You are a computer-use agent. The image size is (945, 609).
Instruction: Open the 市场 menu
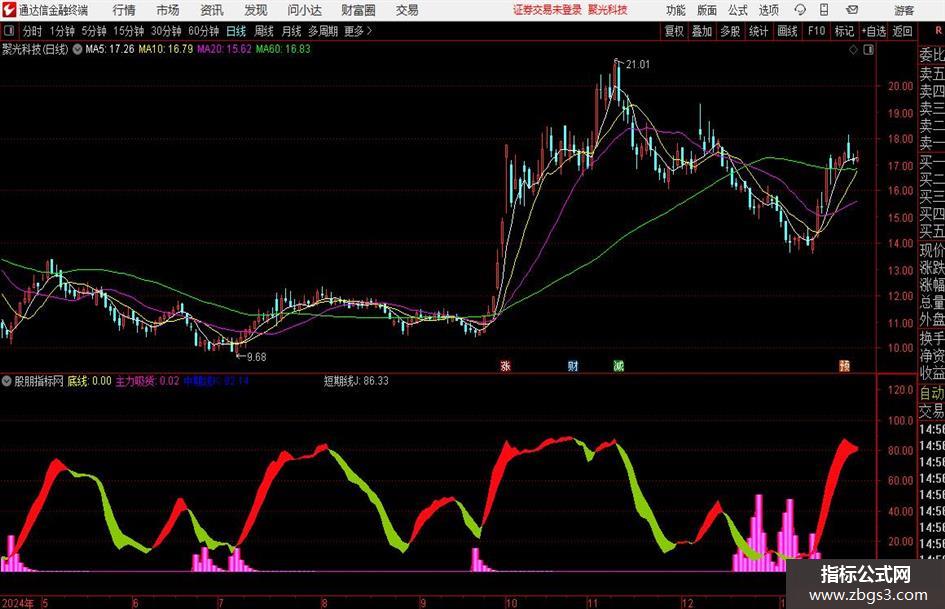pyautogui.click(x=168, y=10)
